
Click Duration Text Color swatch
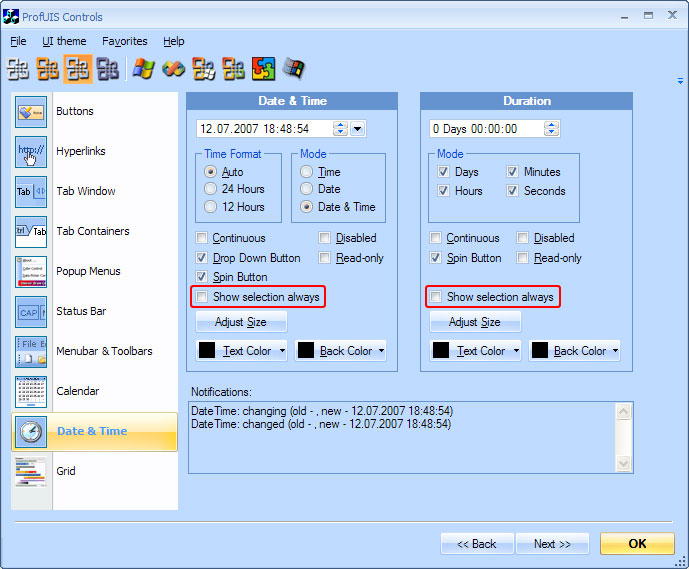pos(441,351)
